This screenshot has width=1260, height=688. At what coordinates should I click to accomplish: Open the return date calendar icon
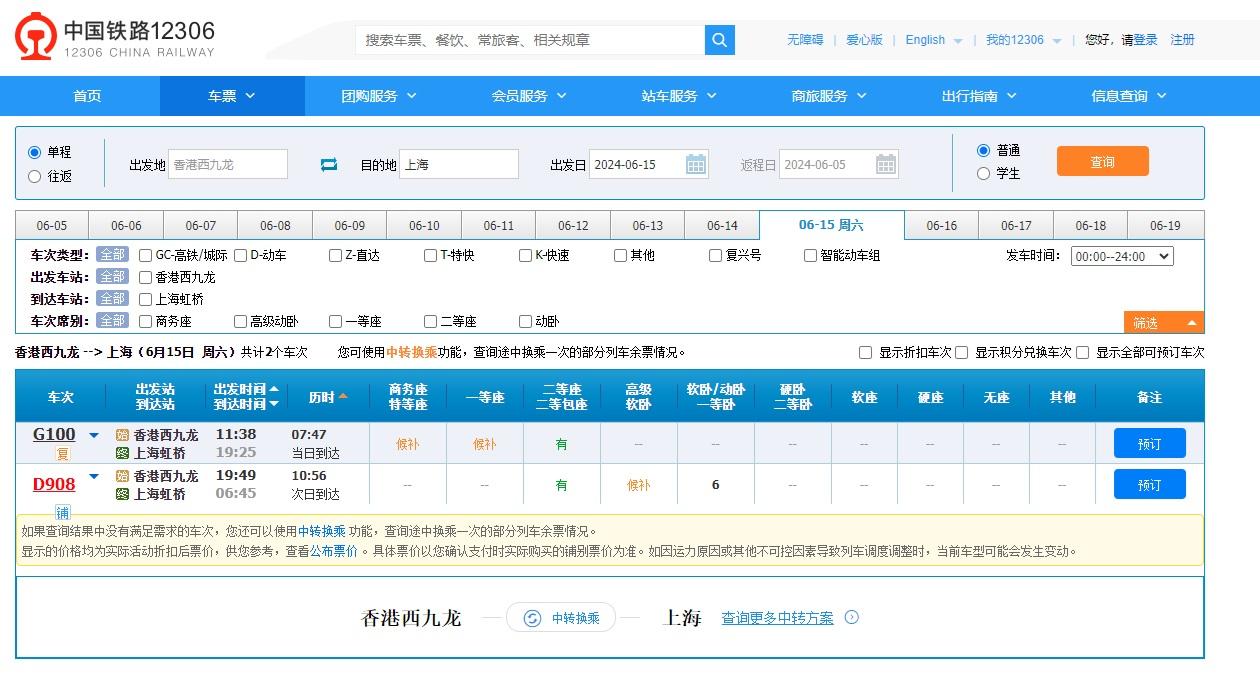click(884, 163)
